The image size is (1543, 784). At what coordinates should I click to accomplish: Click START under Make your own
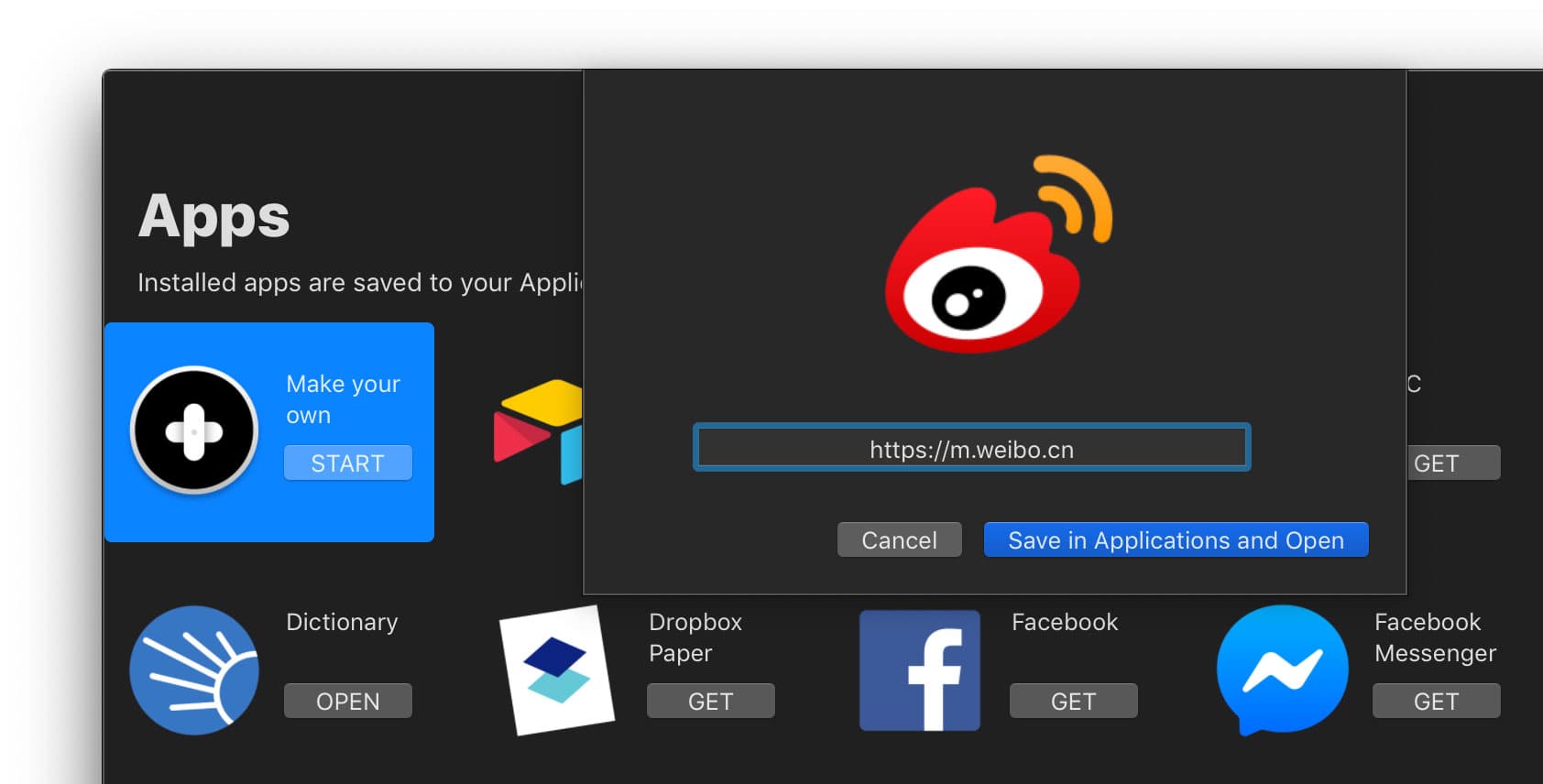(348, 463)
